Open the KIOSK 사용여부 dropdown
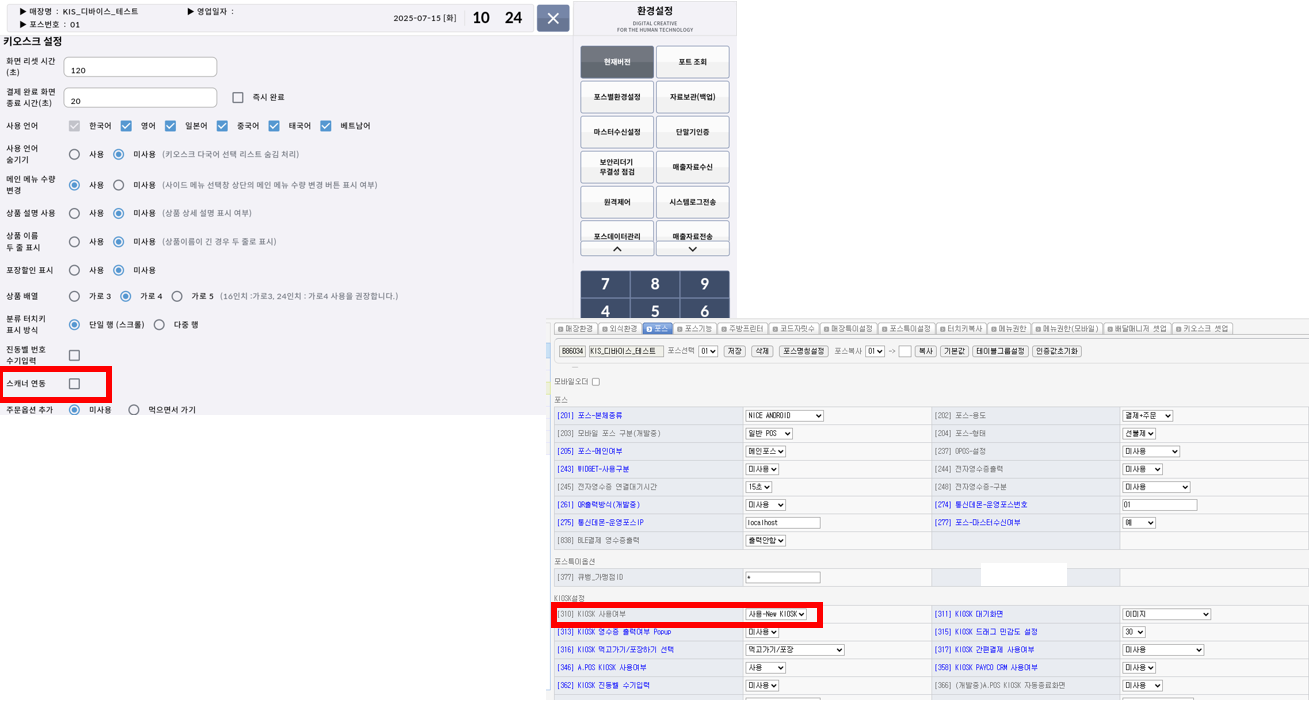Viewport: 1312px width, 707px height. [776, 614]
